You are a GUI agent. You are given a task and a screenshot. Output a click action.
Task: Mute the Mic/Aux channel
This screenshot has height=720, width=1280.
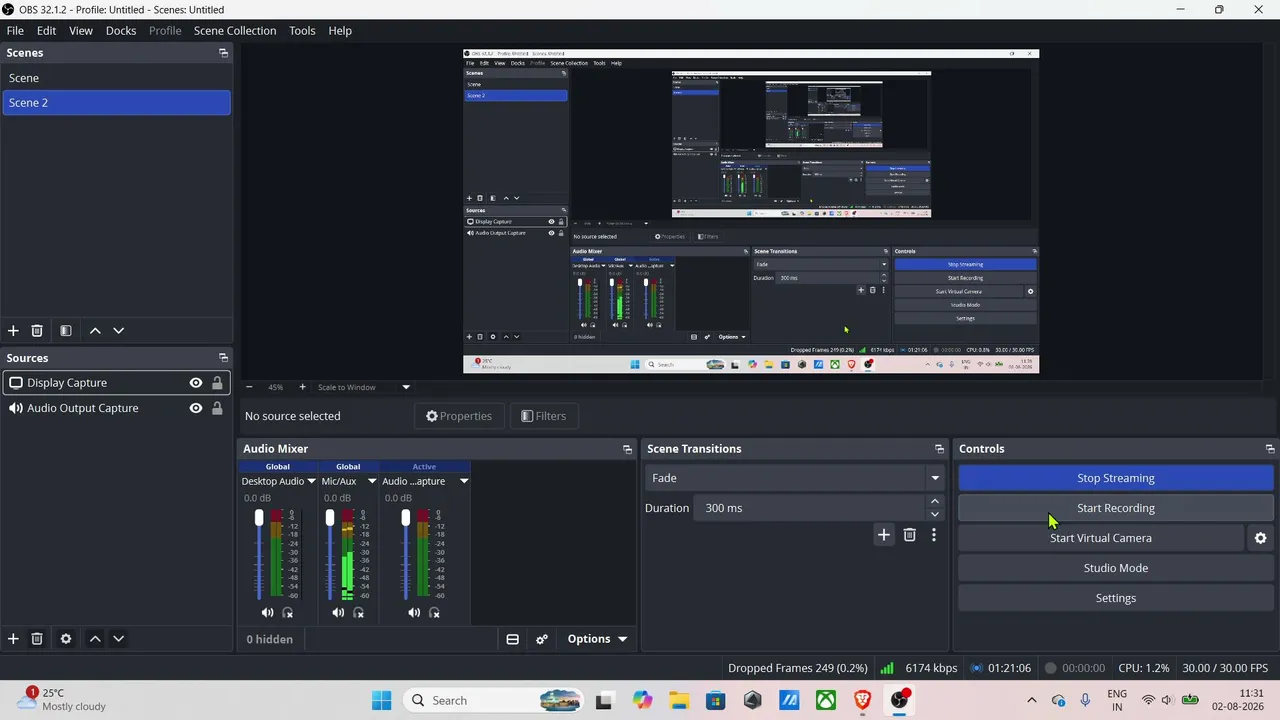[x=338, y=613]
